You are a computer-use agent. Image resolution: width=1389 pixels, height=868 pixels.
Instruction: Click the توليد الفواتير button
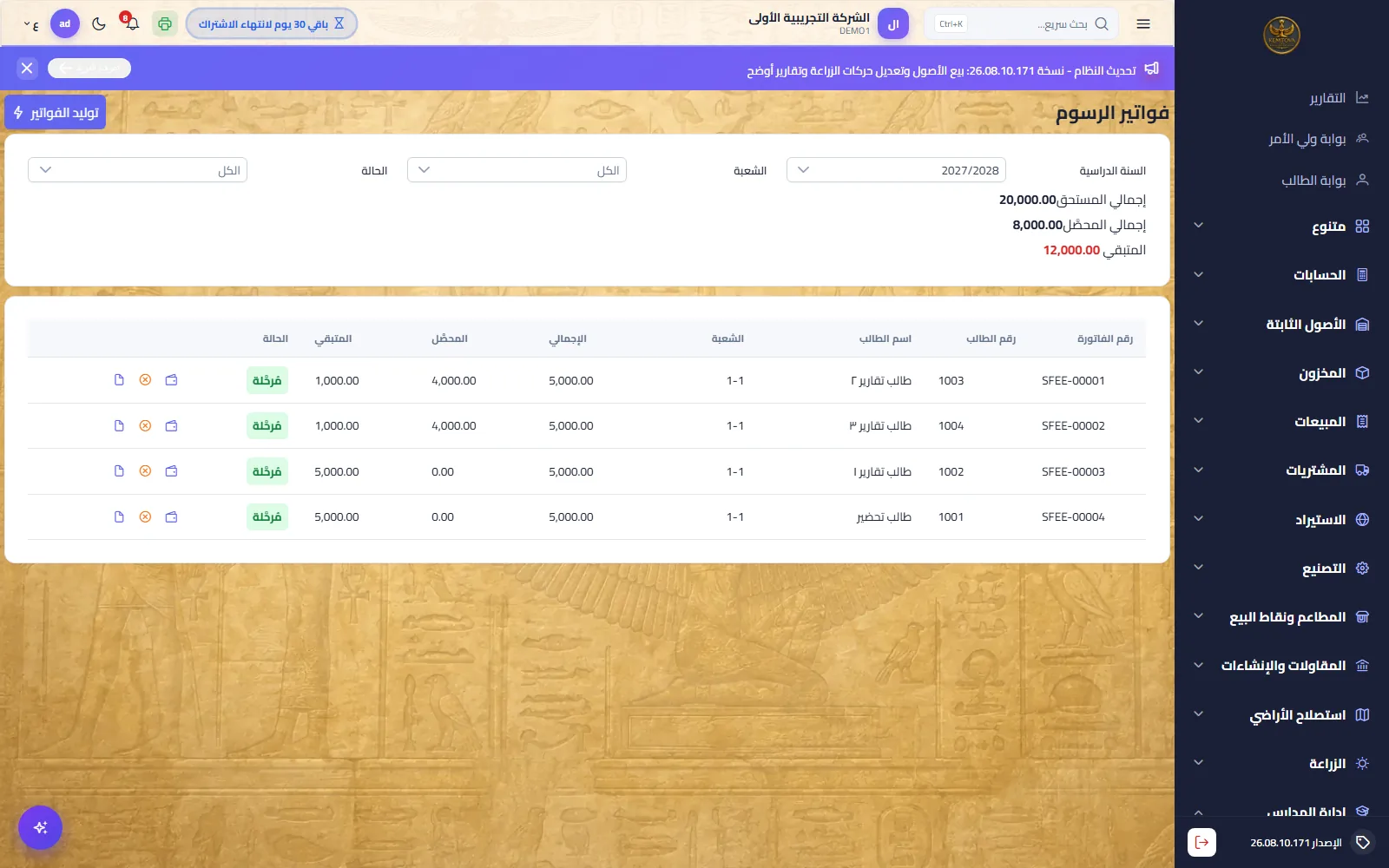[x=56, y=113]
